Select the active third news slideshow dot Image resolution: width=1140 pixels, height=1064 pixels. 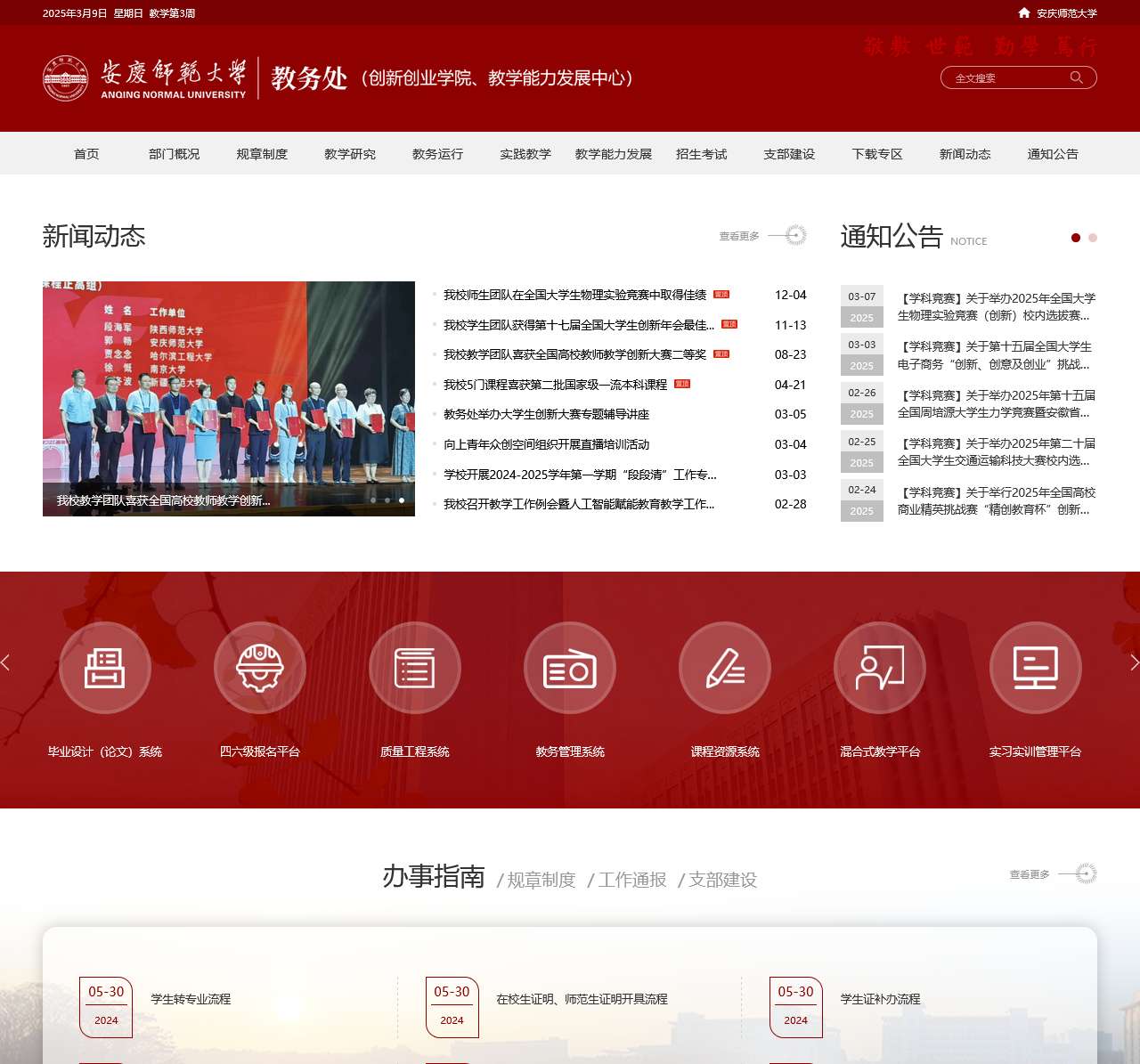click(402, 500)
